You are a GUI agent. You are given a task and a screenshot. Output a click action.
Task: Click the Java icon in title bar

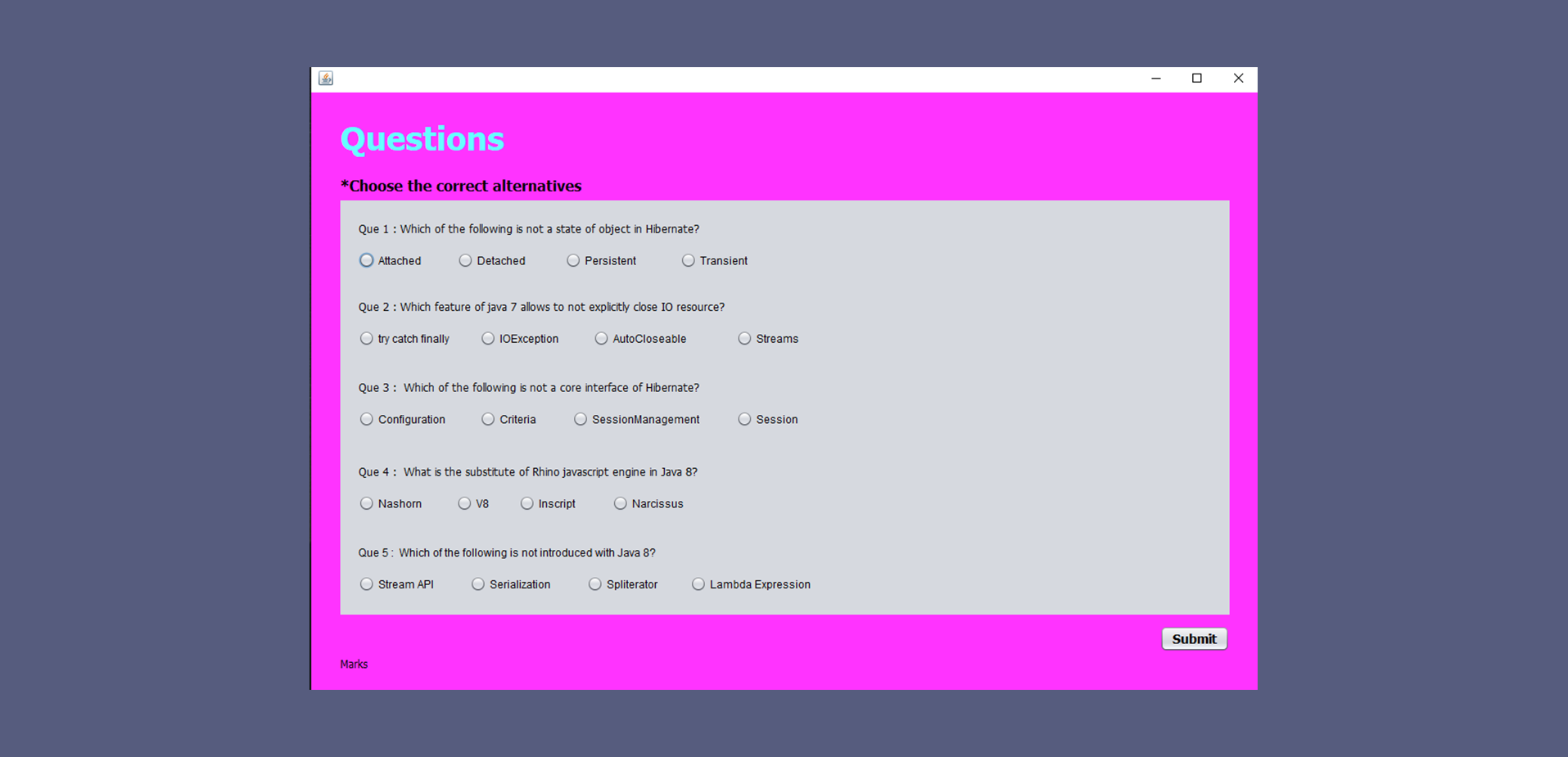tap(326, 78)
